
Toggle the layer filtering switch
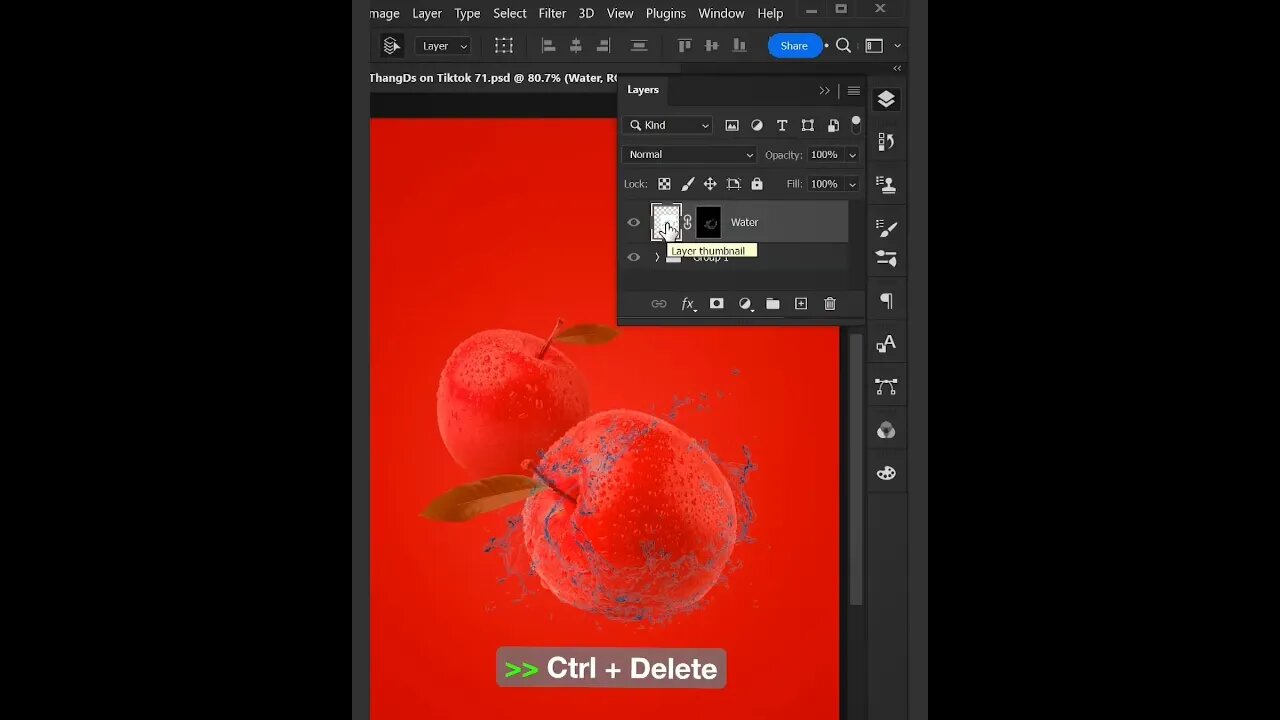click(856, 125)
